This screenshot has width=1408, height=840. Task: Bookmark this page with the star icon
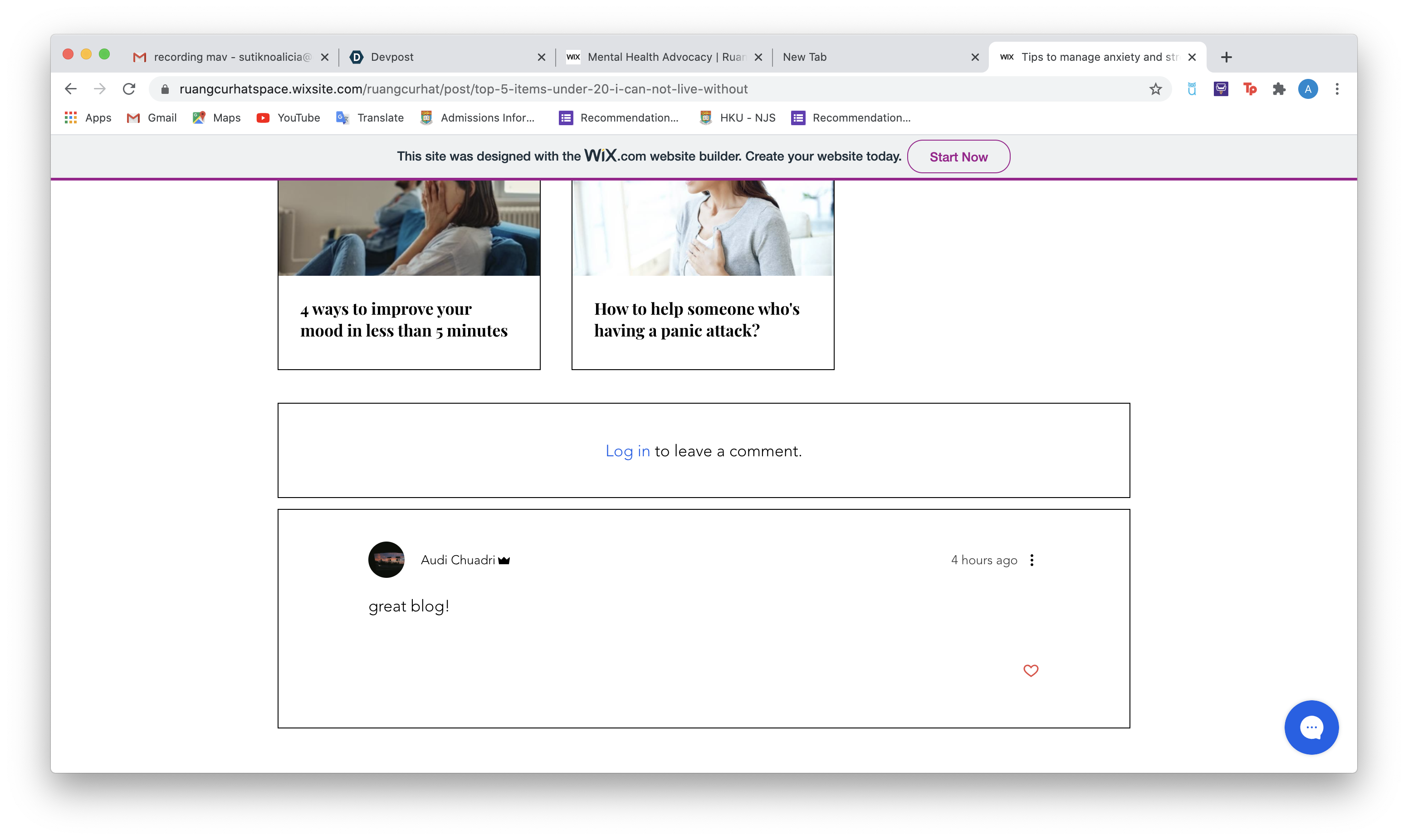tap(1155, 89)
